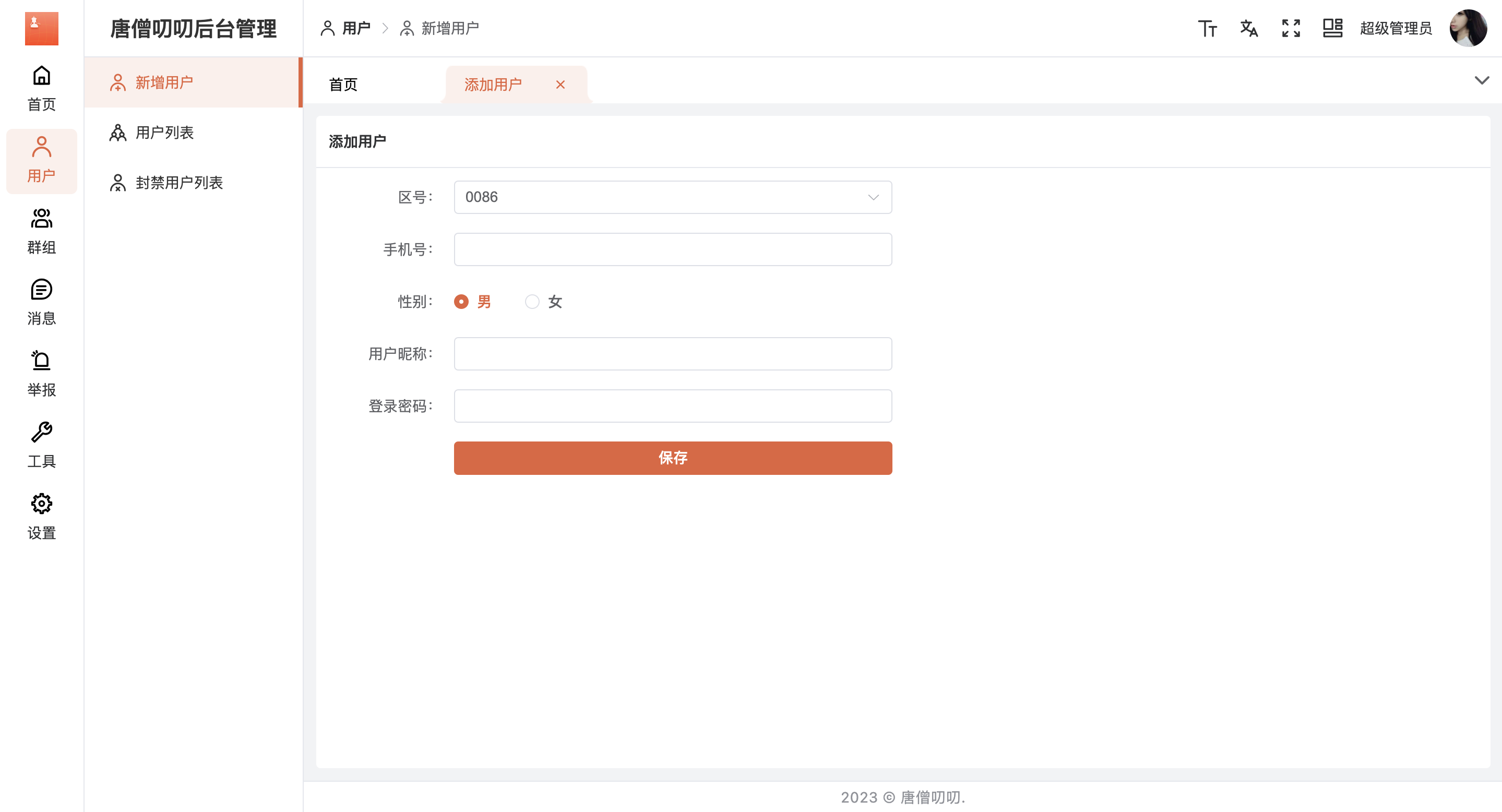This screenshot has width=1502, height=812.
Task: Click the 手机号 input field
Action: point(672,249)
